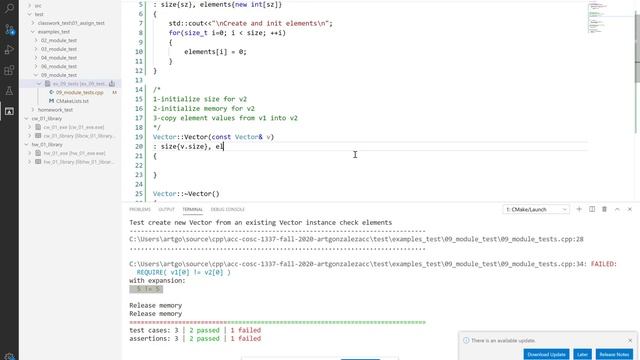Dismiss the update notification

(x=630, y=340)
